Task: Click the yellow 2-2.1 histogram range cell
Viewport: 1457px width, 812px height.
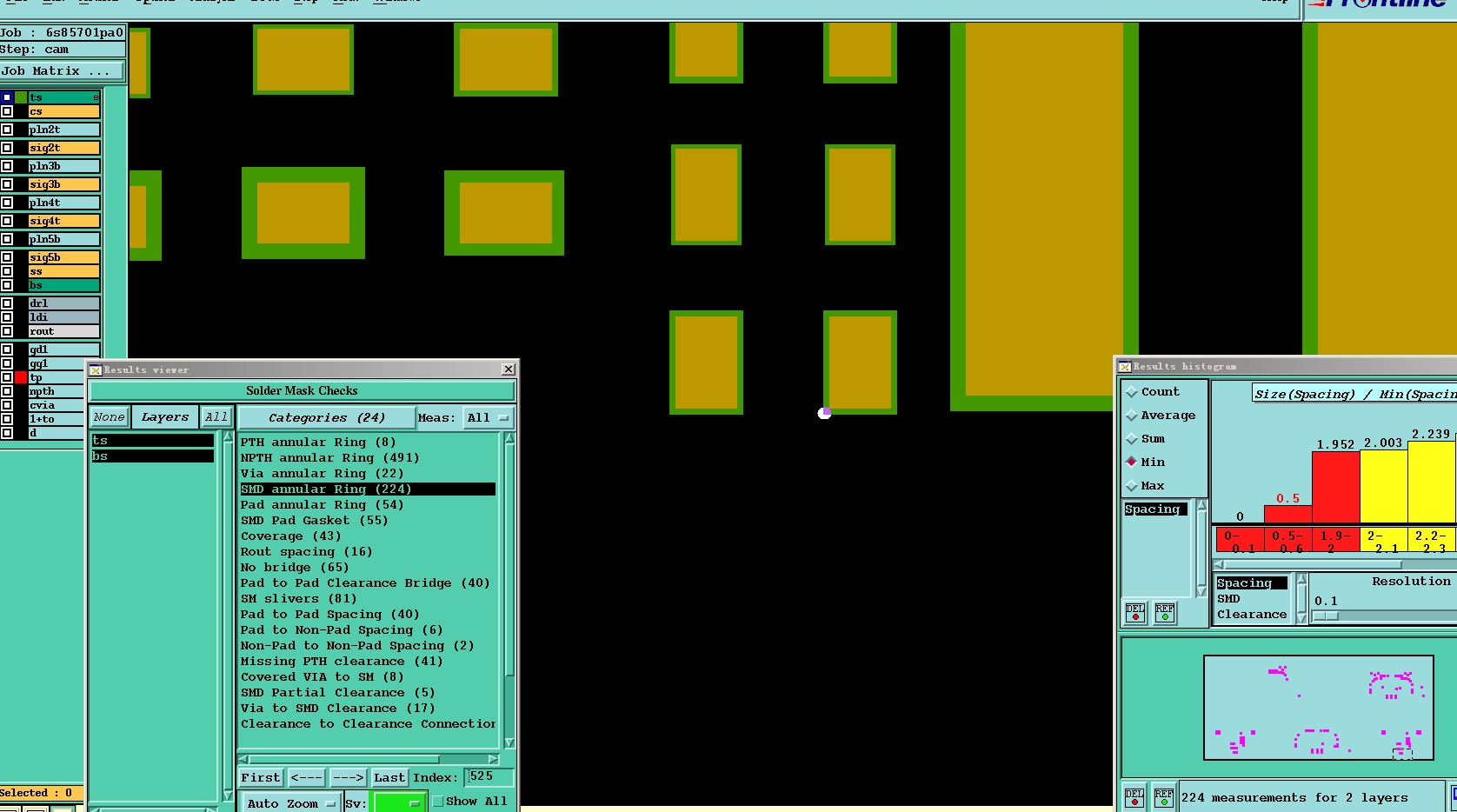Action: point(1383,541)
